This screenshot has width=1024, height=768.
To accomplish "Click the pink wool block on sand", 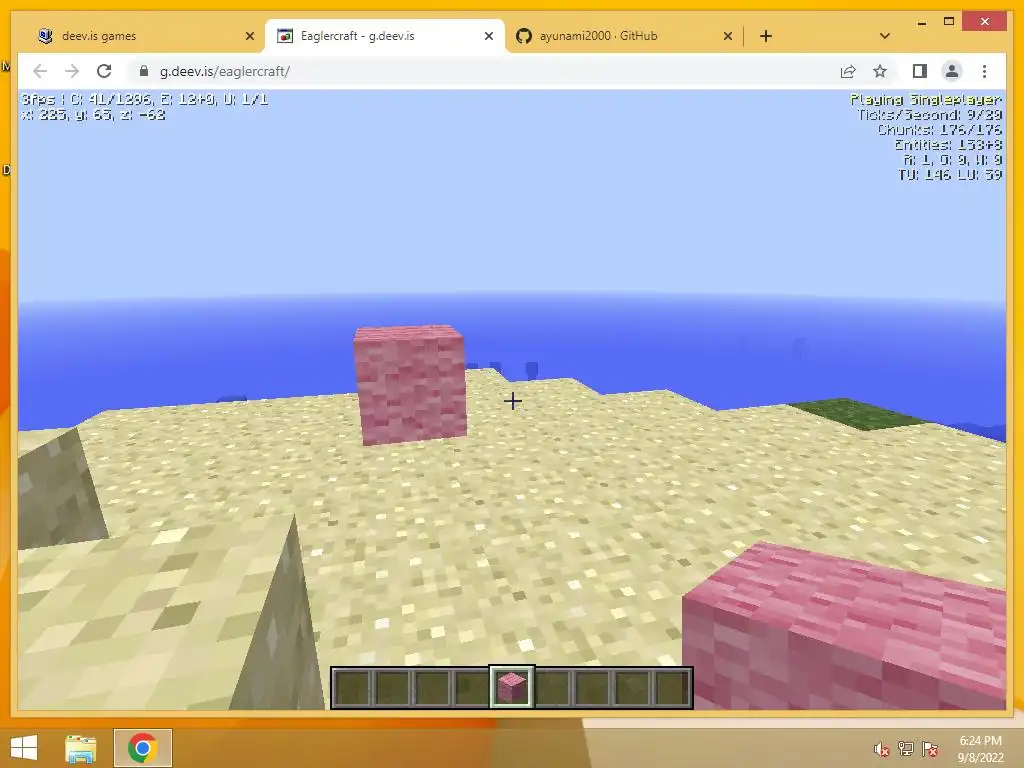I will pos(410,385).
